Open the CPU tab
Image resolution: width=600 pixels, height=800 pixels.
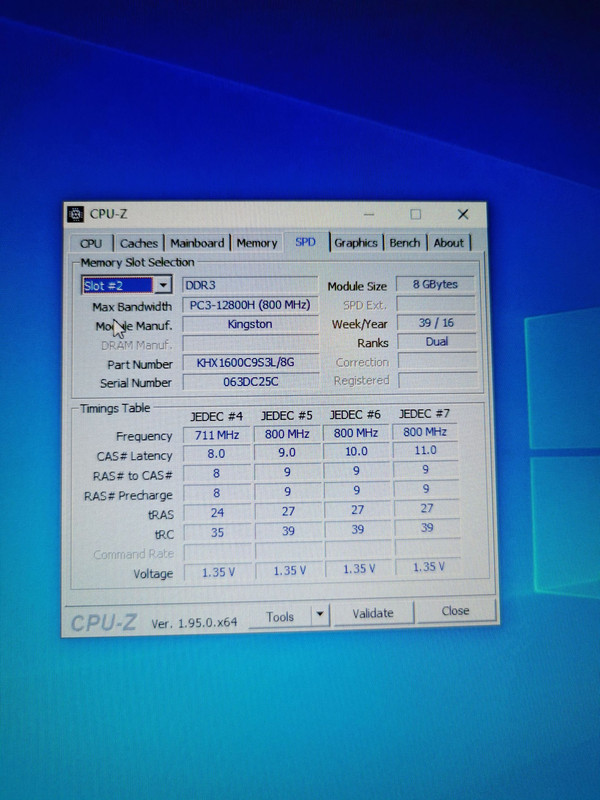[x=91, y=243]
